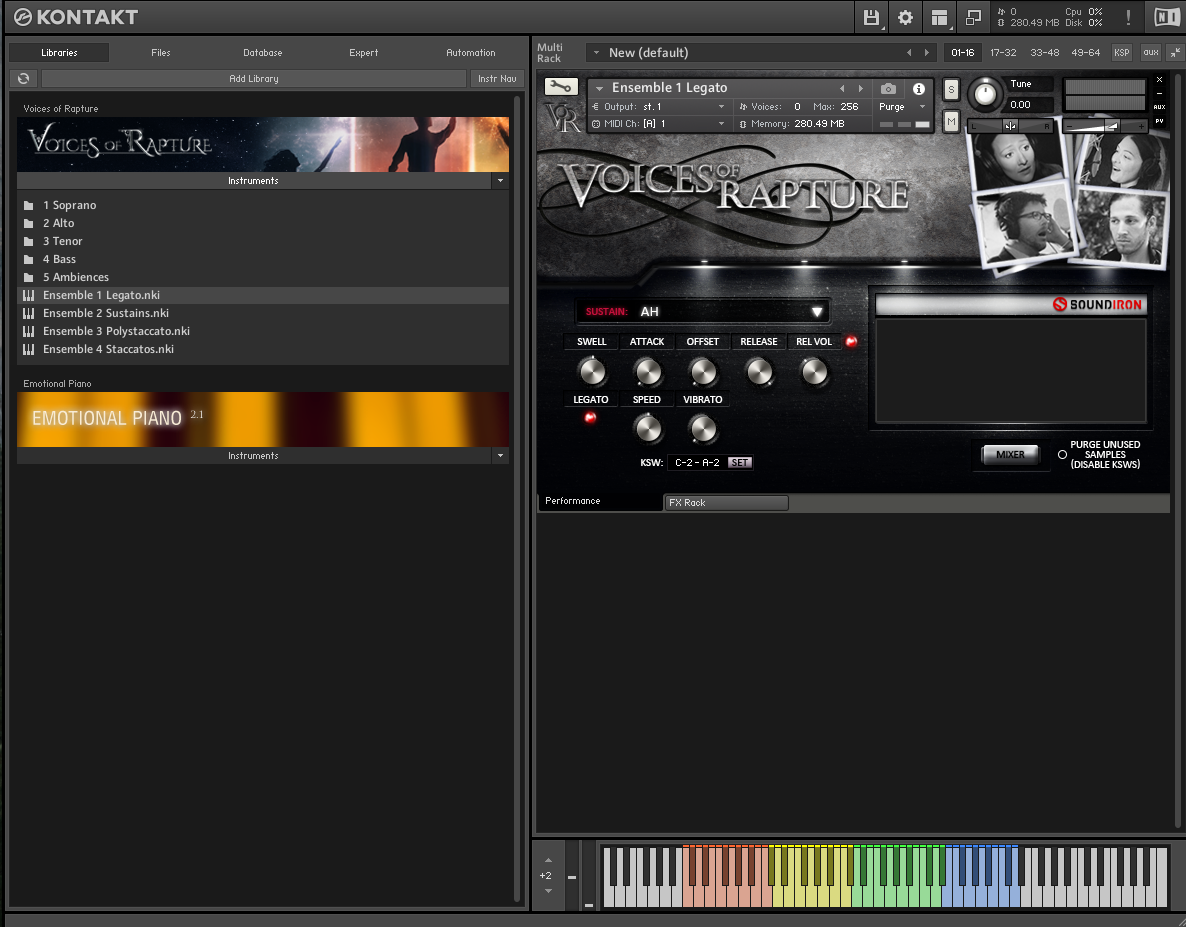Open the 2 Alto folder

pyautogui.click(x=58, y=223)
